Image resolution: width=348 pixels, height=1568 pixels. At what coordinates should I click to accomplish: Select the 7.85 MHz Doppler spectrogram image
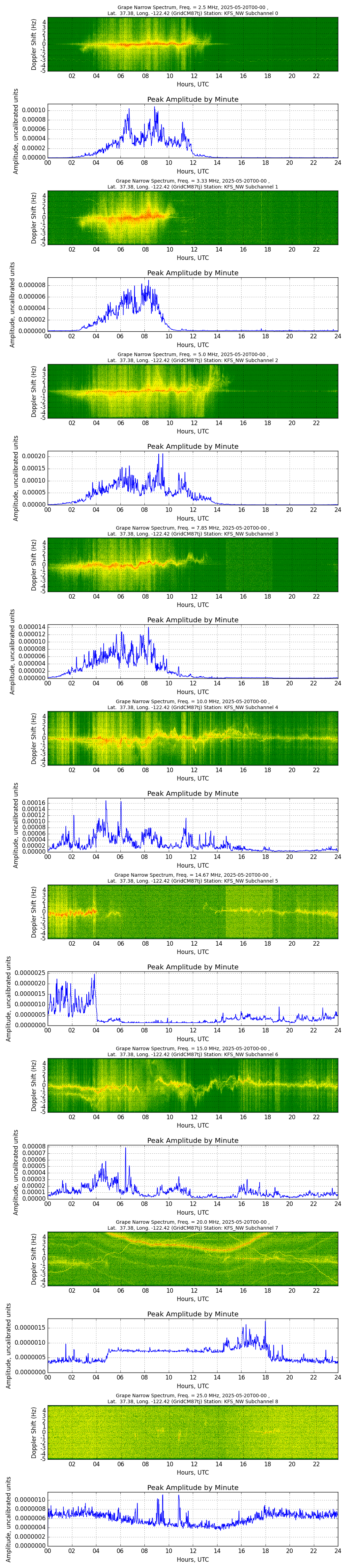click(192, 564)
